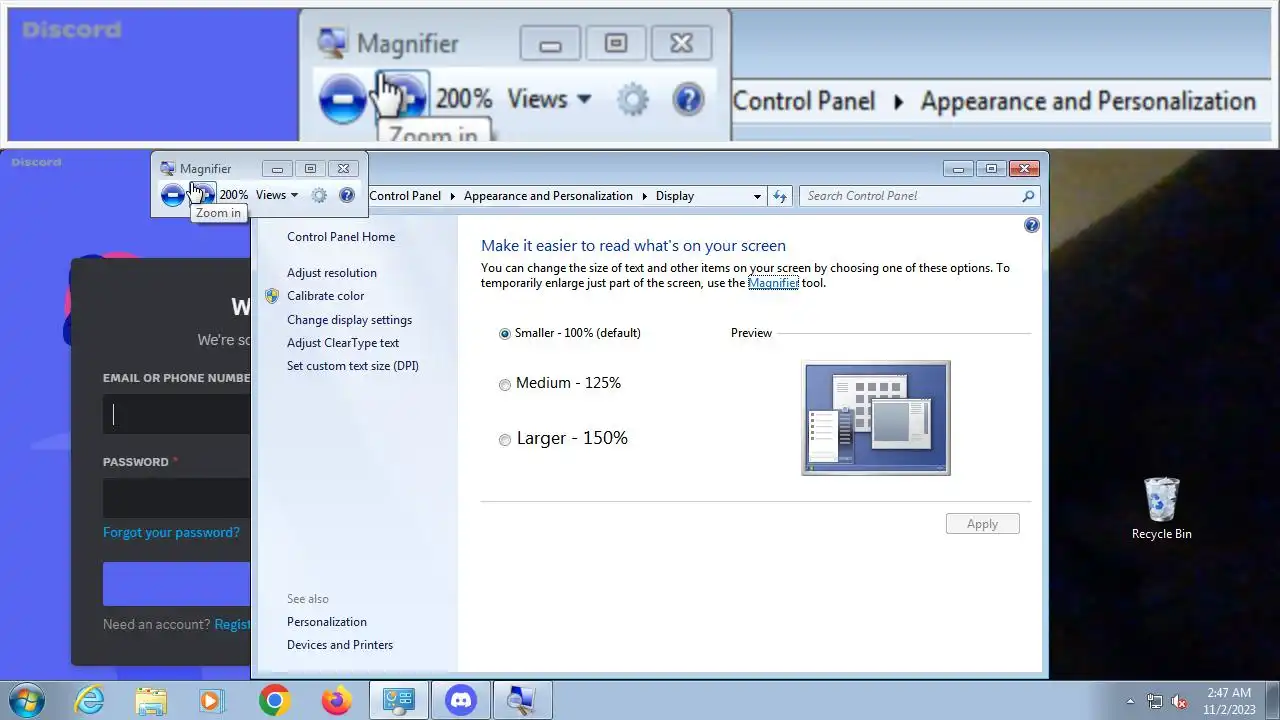Click Discord Register link
The image size is (1280, 720).
click(x=232, y=624)
